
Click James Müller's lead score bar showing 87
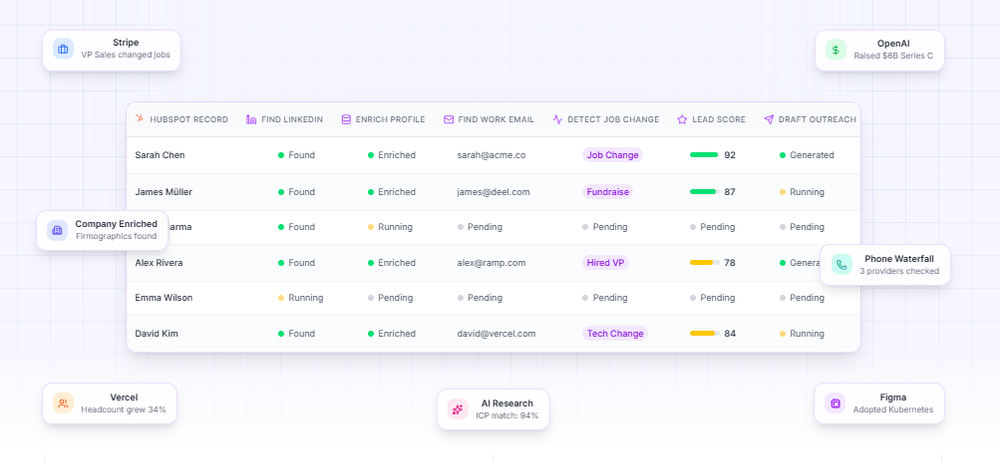[705, 192]
